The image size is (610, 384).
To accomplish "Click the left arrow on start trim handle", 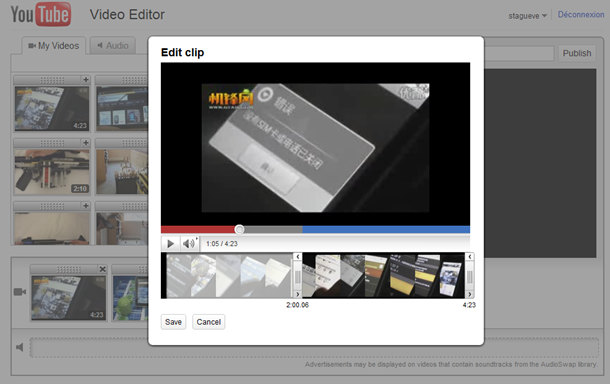I will pos(298,256).
